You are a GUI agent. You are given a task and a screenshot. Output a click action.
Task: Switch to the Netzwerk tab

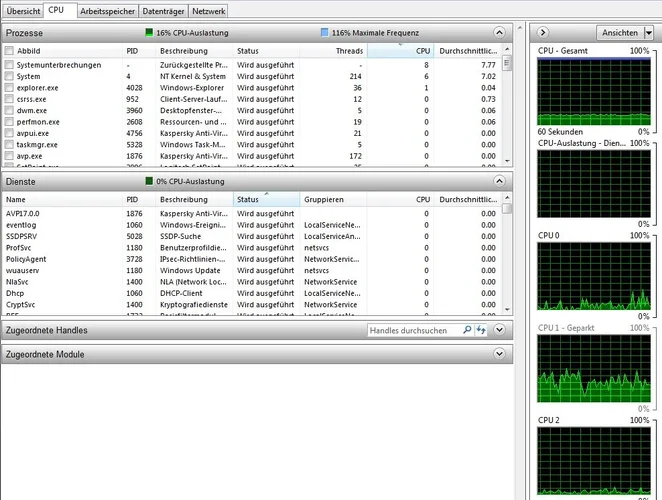pyautogui.click(x=209, y=11)
